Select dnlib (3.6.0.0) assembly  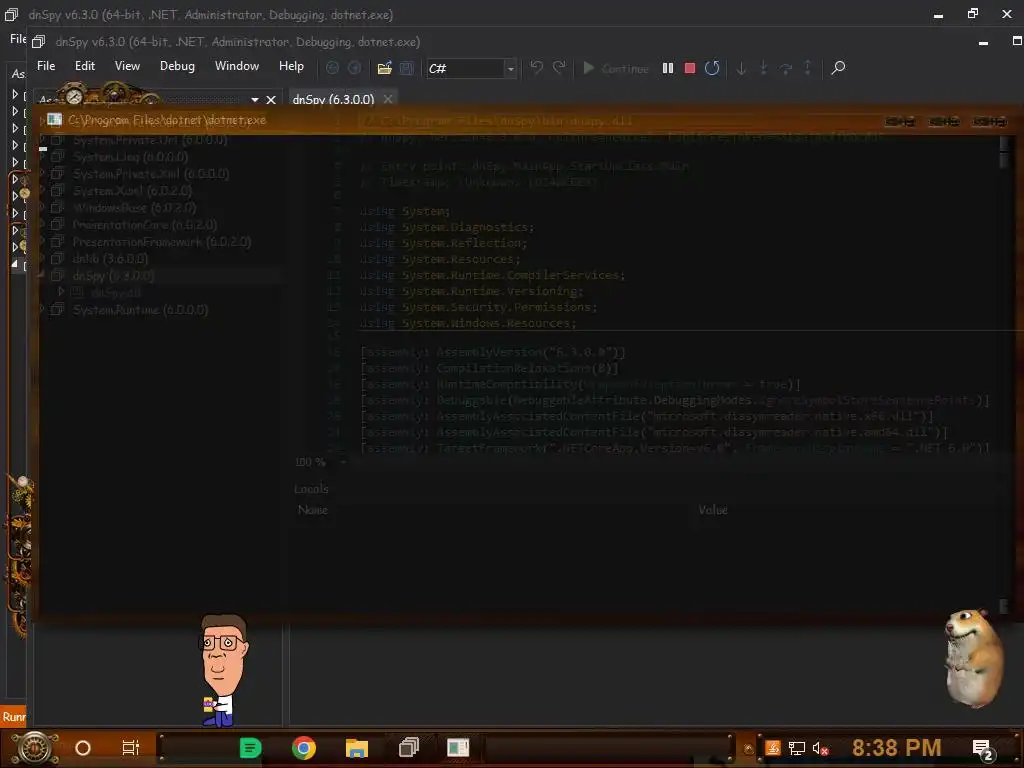[x=110, y=259]
